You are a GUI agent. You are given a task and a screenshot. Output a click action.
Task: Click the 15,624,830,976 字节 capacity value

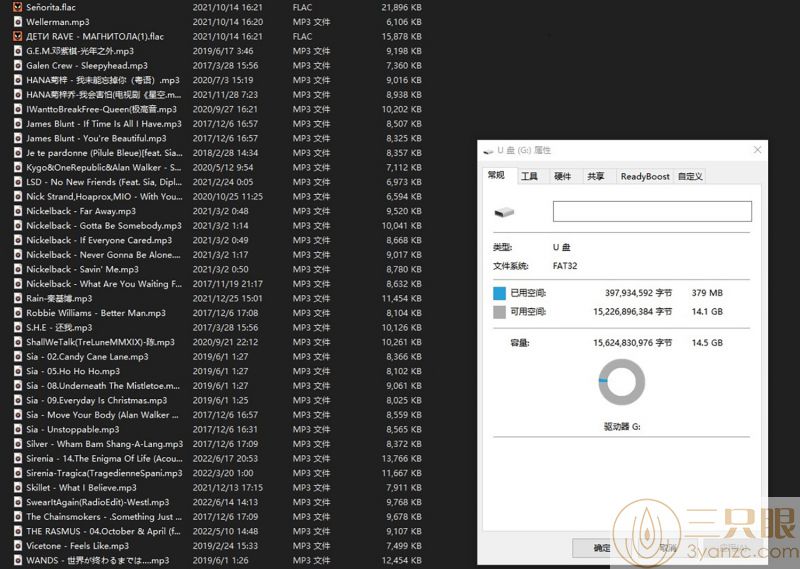click(x=632, y=343)
